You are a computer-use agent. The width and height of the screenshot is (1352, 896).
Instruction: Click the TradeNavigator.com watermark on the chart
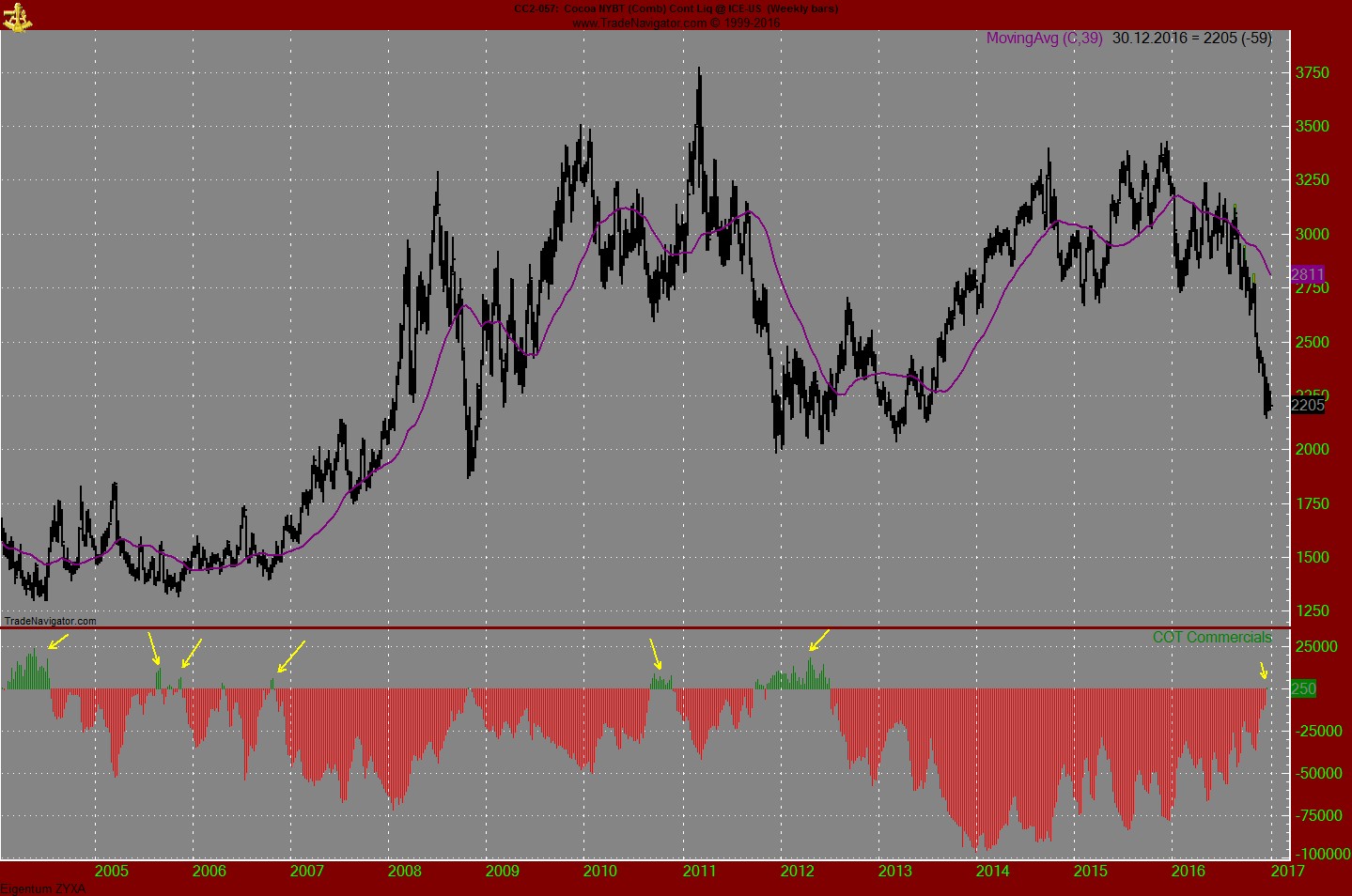click(x=49, y=621)
